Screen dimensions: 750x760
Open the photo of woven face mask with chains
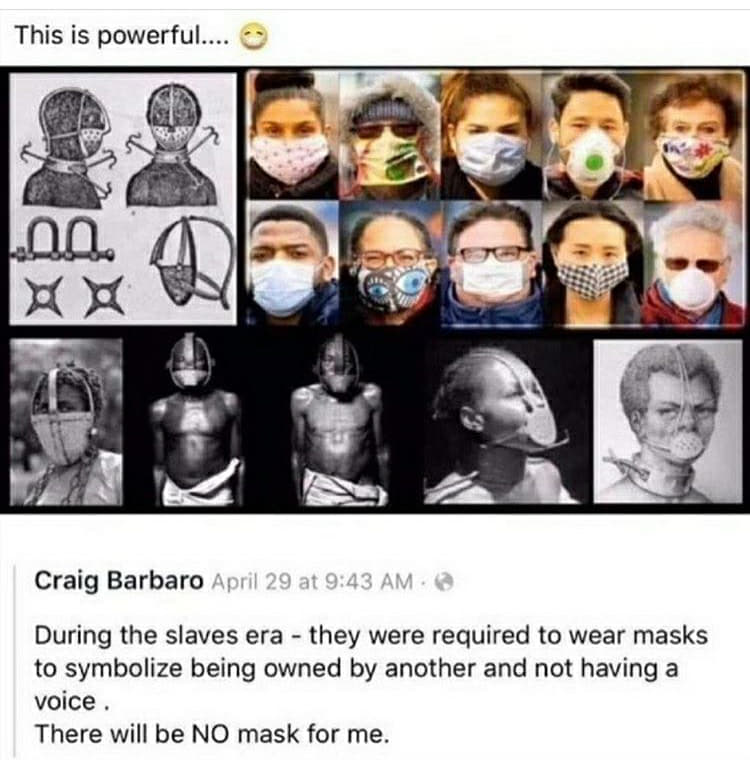pos(66,422)
